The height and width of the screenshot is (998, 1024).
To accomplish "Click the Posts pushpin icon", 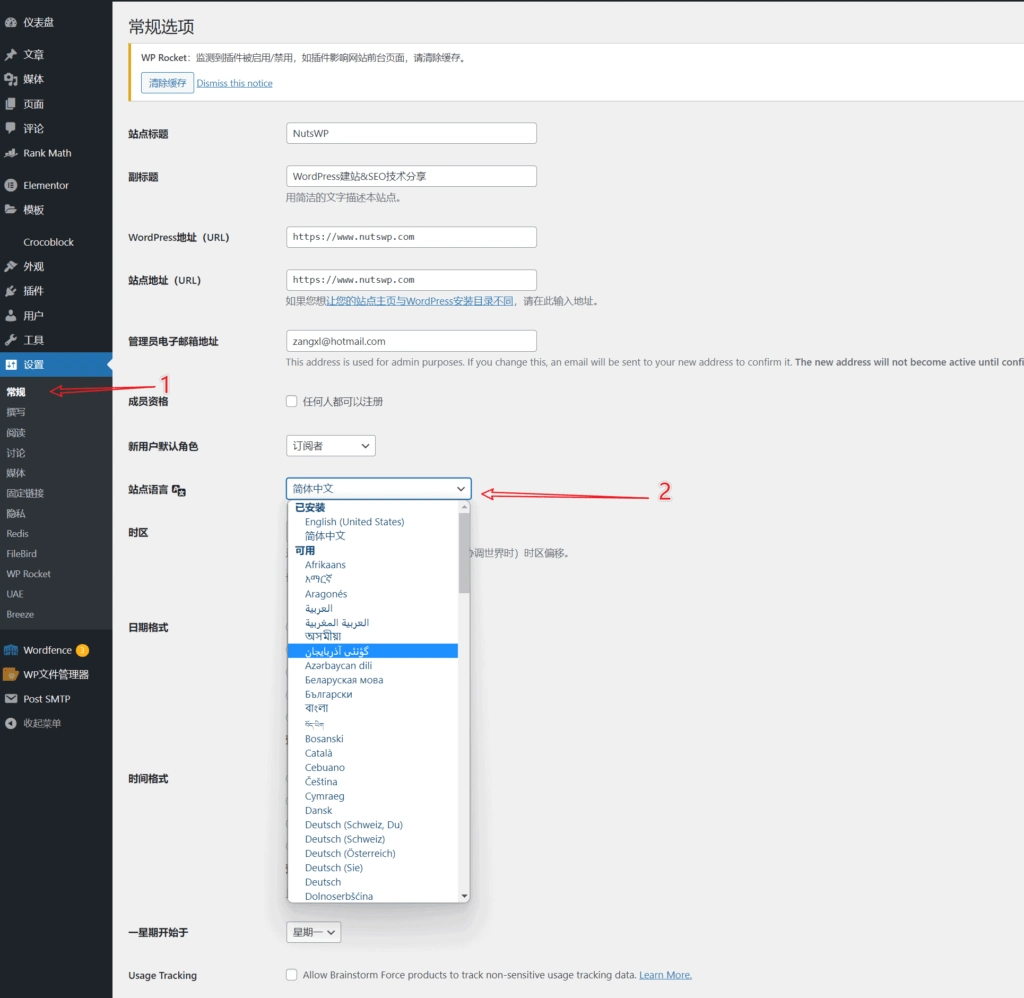I will coord(11,55).
